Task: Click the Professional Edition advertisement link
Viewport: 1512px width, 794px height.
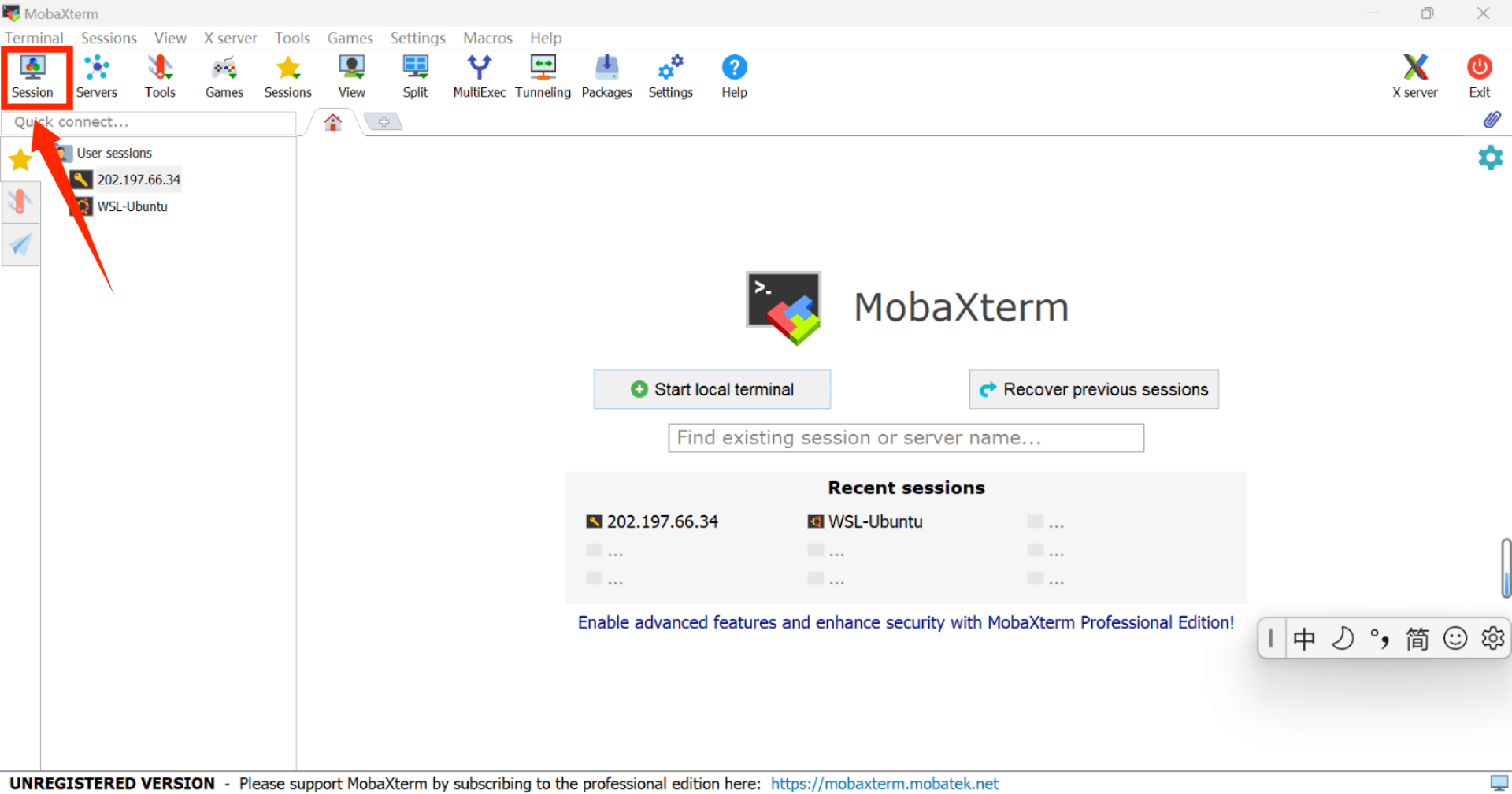Action: [x=906, y=622]
